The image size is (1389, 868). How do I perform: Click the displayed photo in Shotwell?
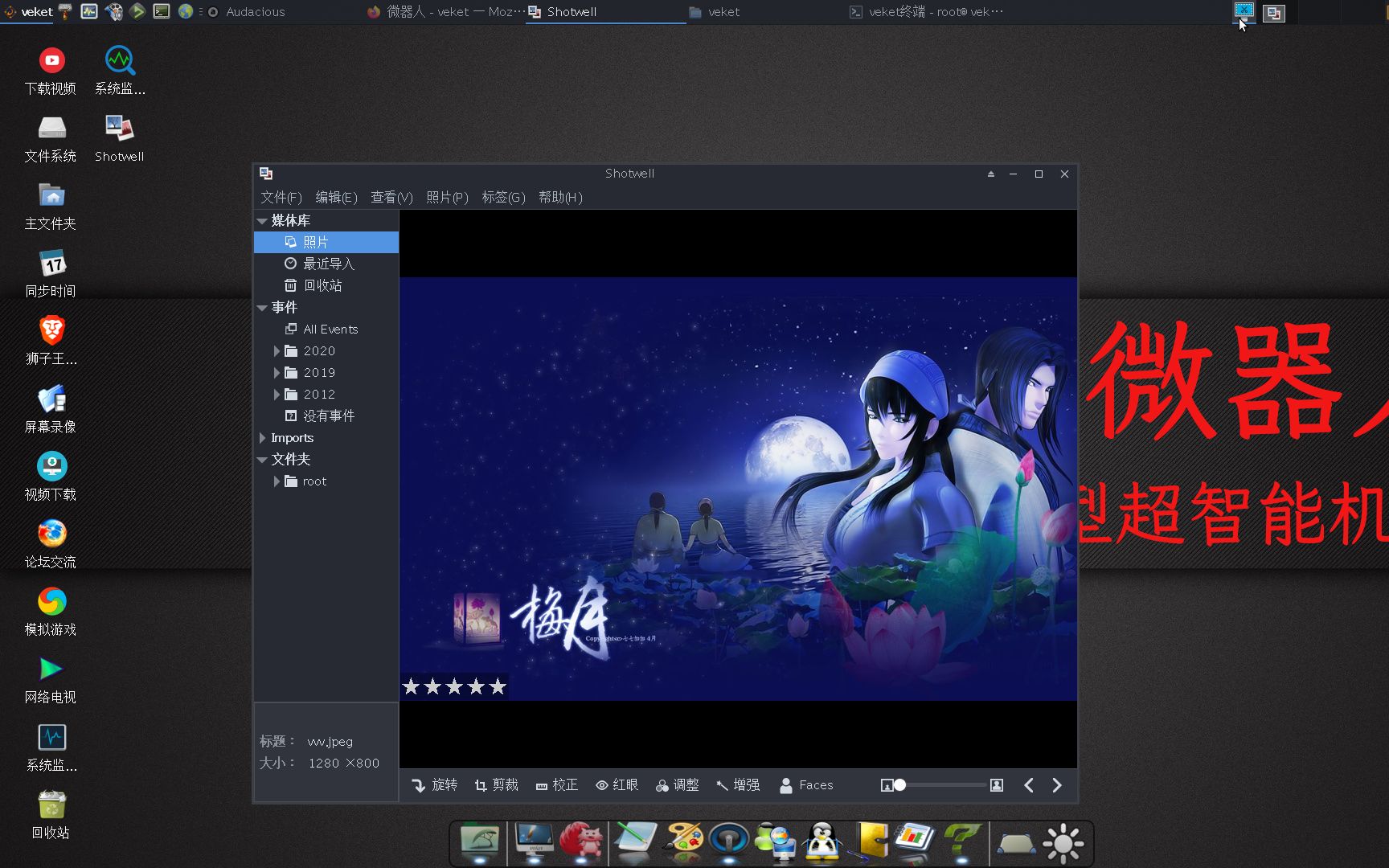[738, 489]
